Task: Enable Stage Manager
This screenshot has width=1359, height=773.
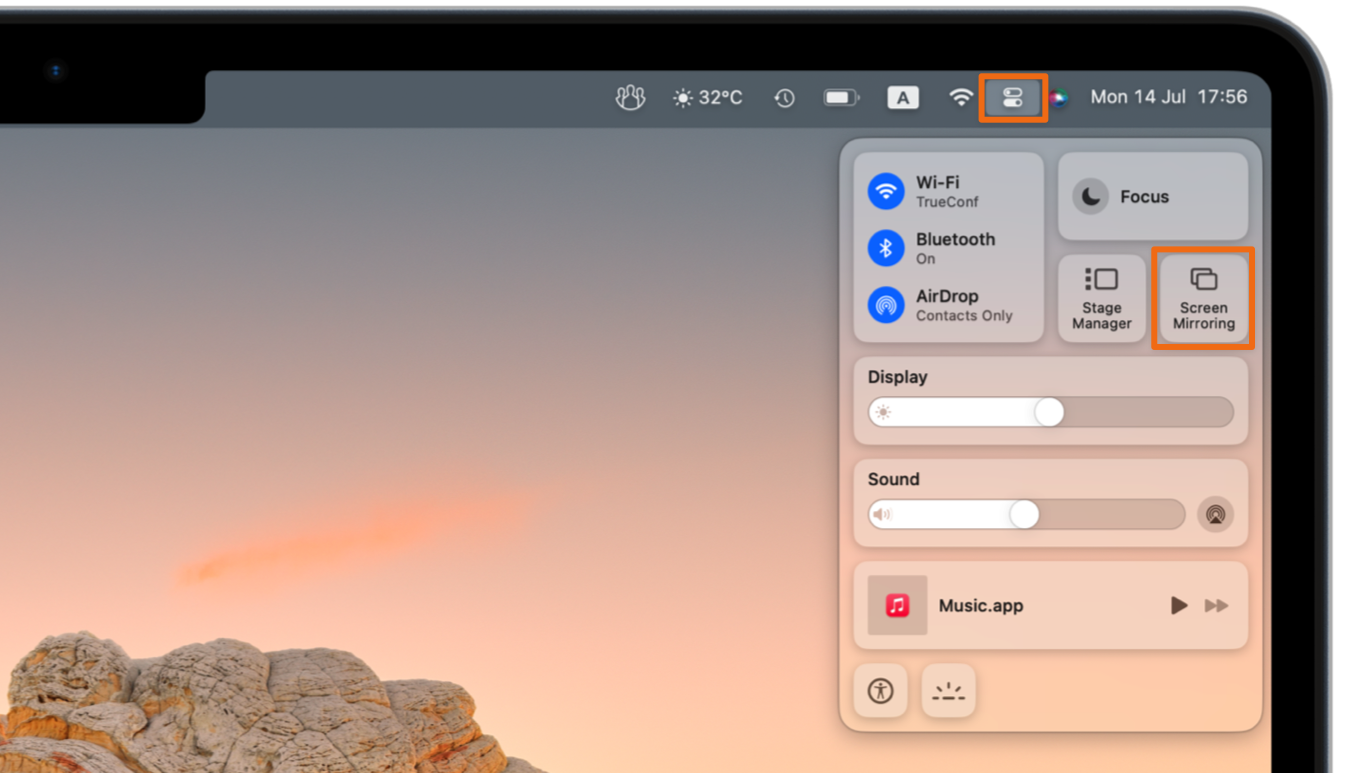Action: point(1102,299)
